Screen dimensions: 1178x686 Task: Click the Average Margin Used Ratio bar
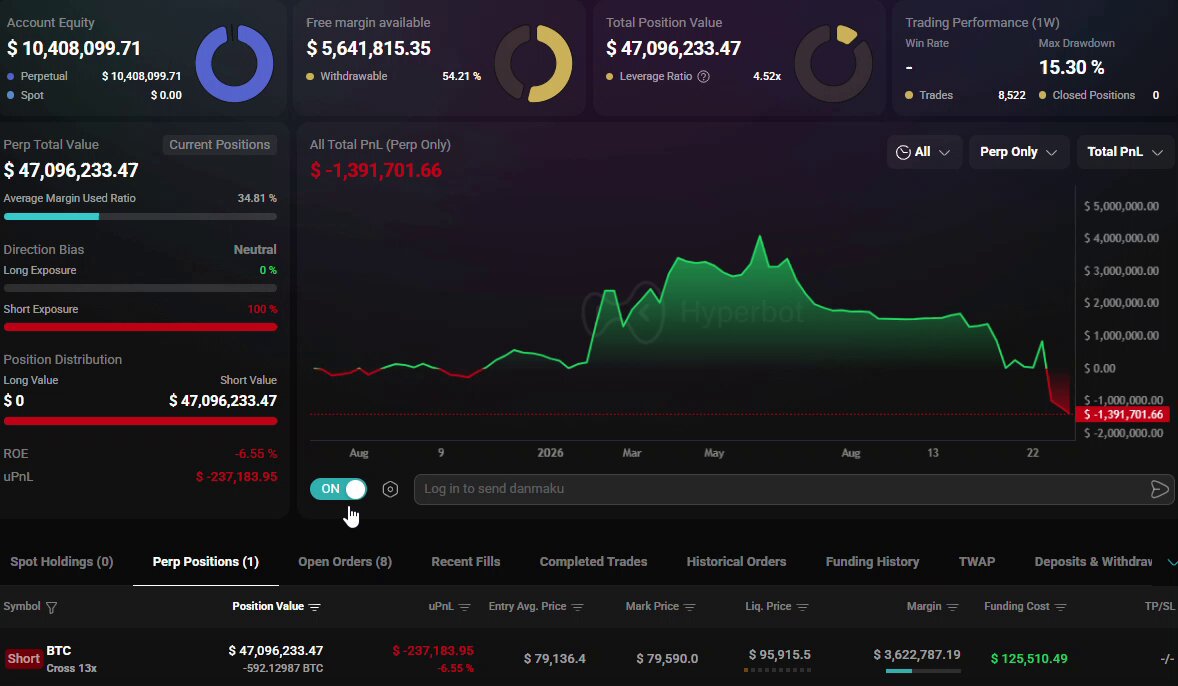[x=140, y=216]
